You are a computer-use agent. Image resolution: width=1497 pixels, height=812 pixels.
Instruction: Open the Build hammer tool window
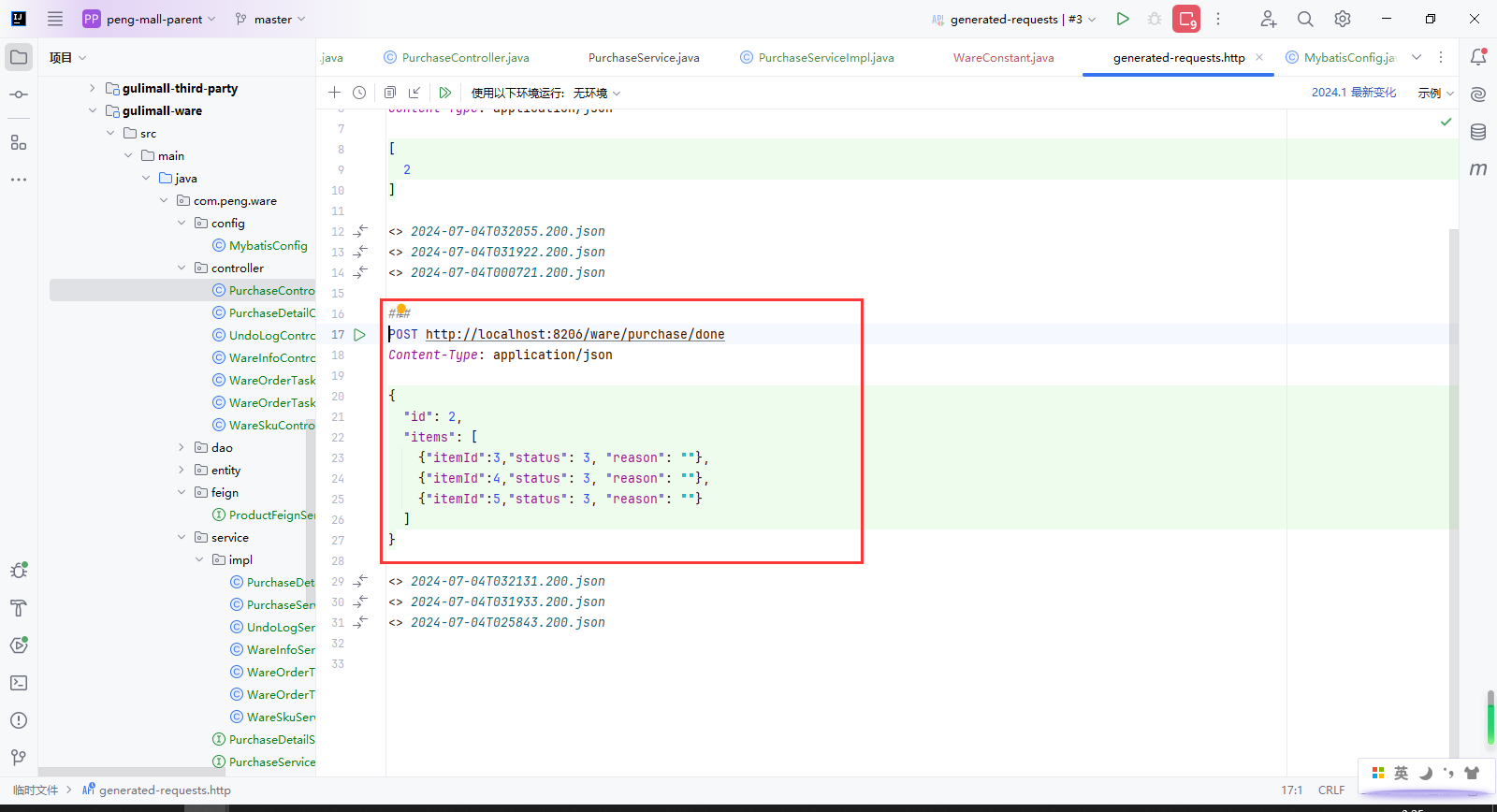19,608
